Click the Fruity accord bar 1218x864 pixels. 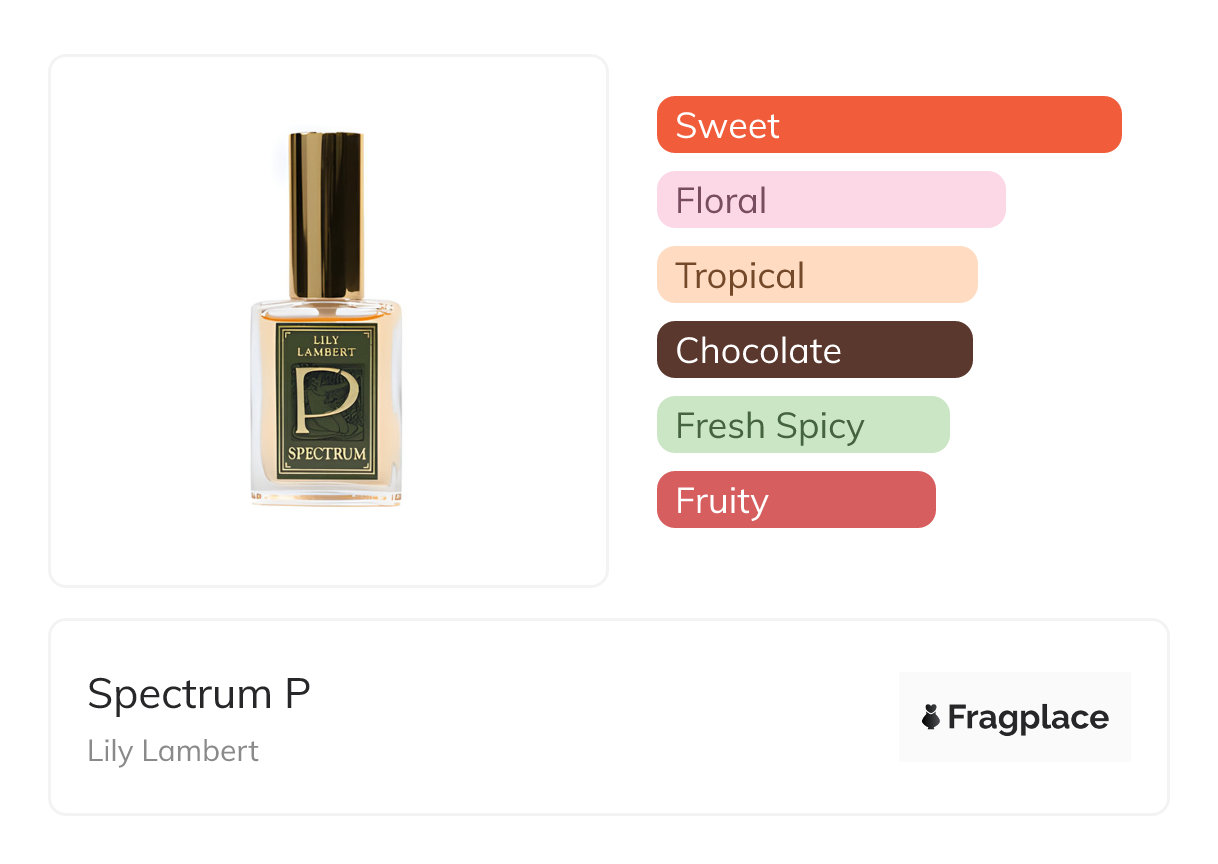795,500
